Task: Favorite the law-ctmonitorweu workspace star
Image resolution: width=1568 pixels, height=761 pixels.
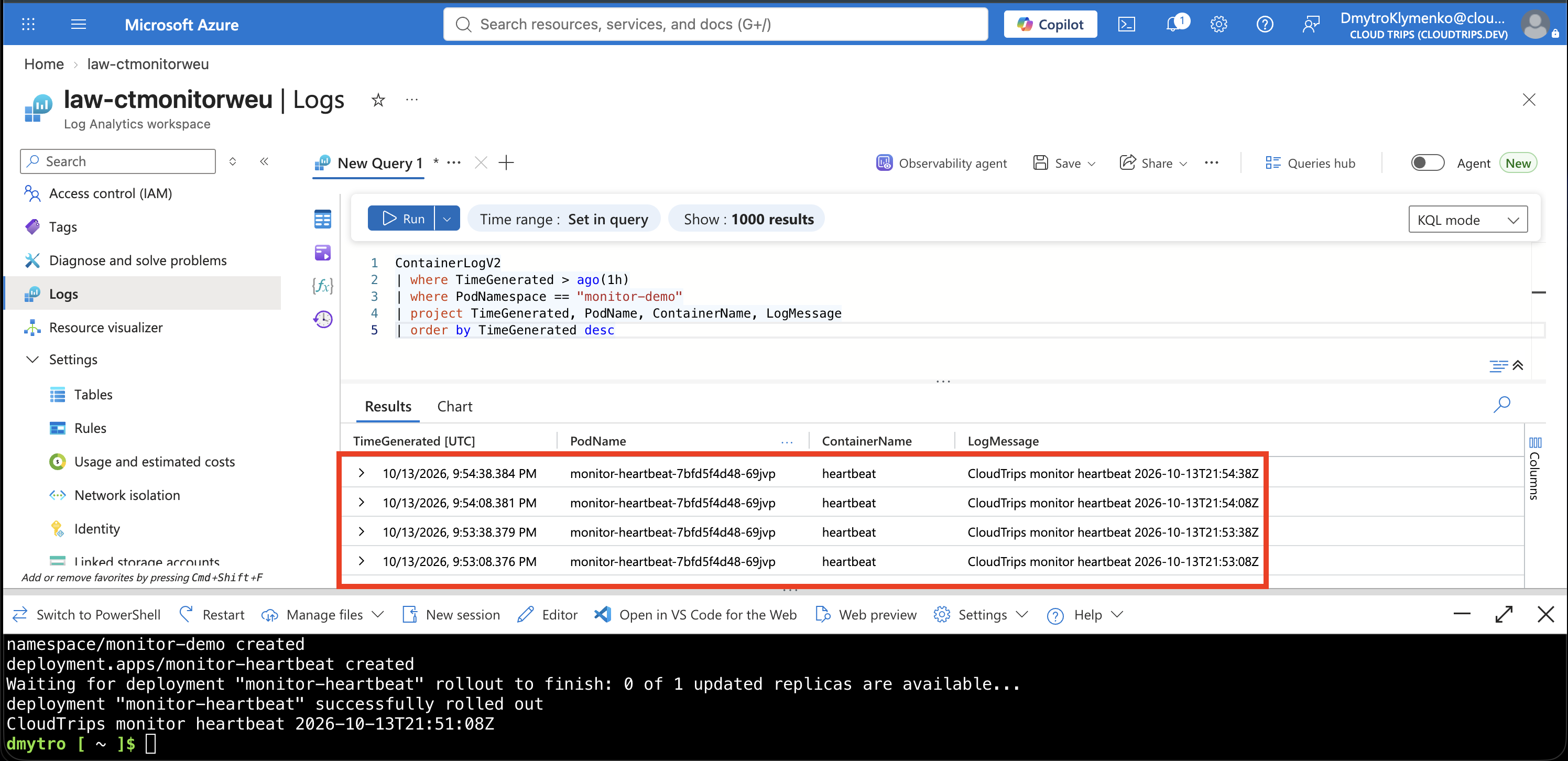Action: click(378, 100)
